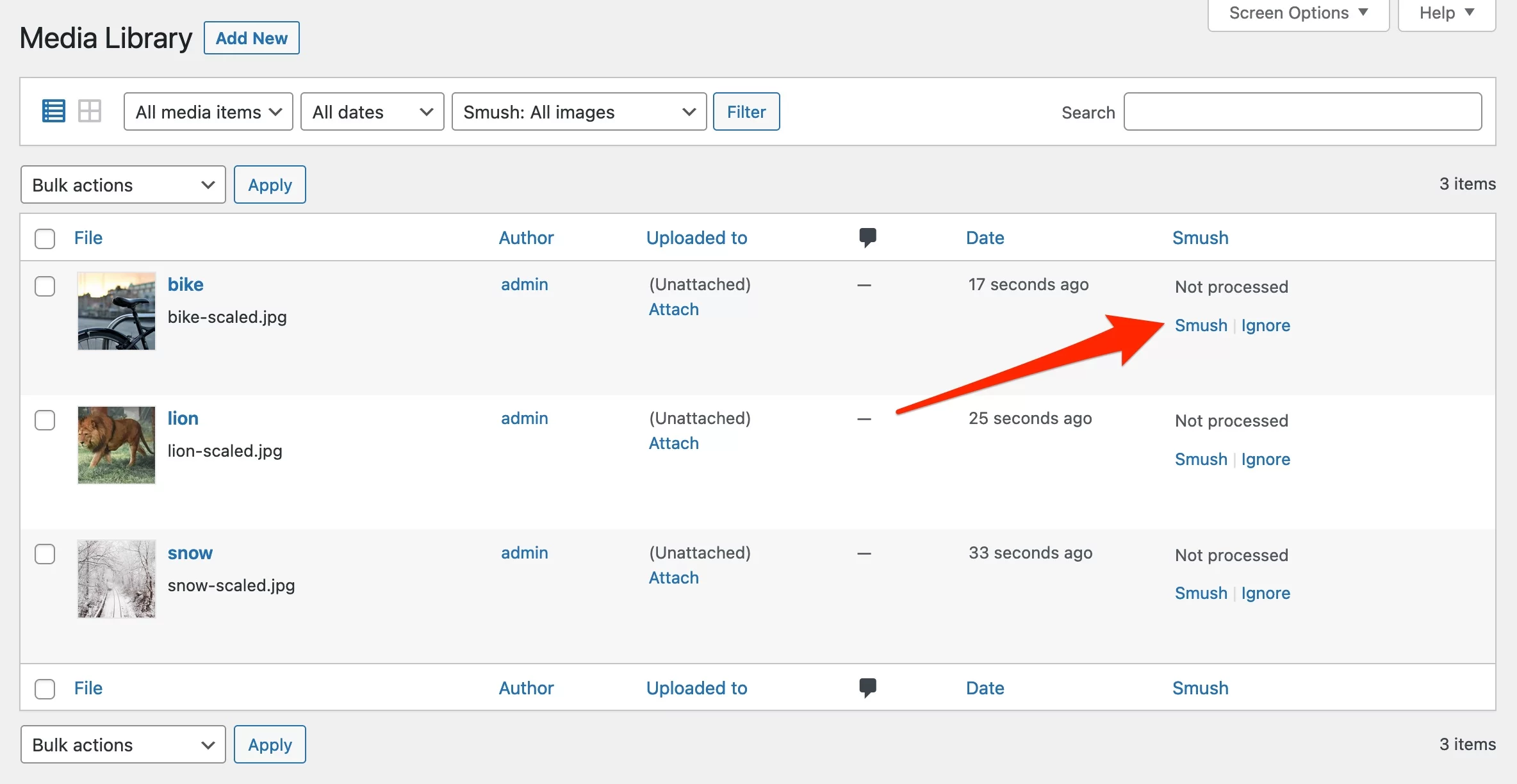This screenshot has width=1517, height=784.
Task: Toggle the select-all files checkbox
Action: (45, 238)
